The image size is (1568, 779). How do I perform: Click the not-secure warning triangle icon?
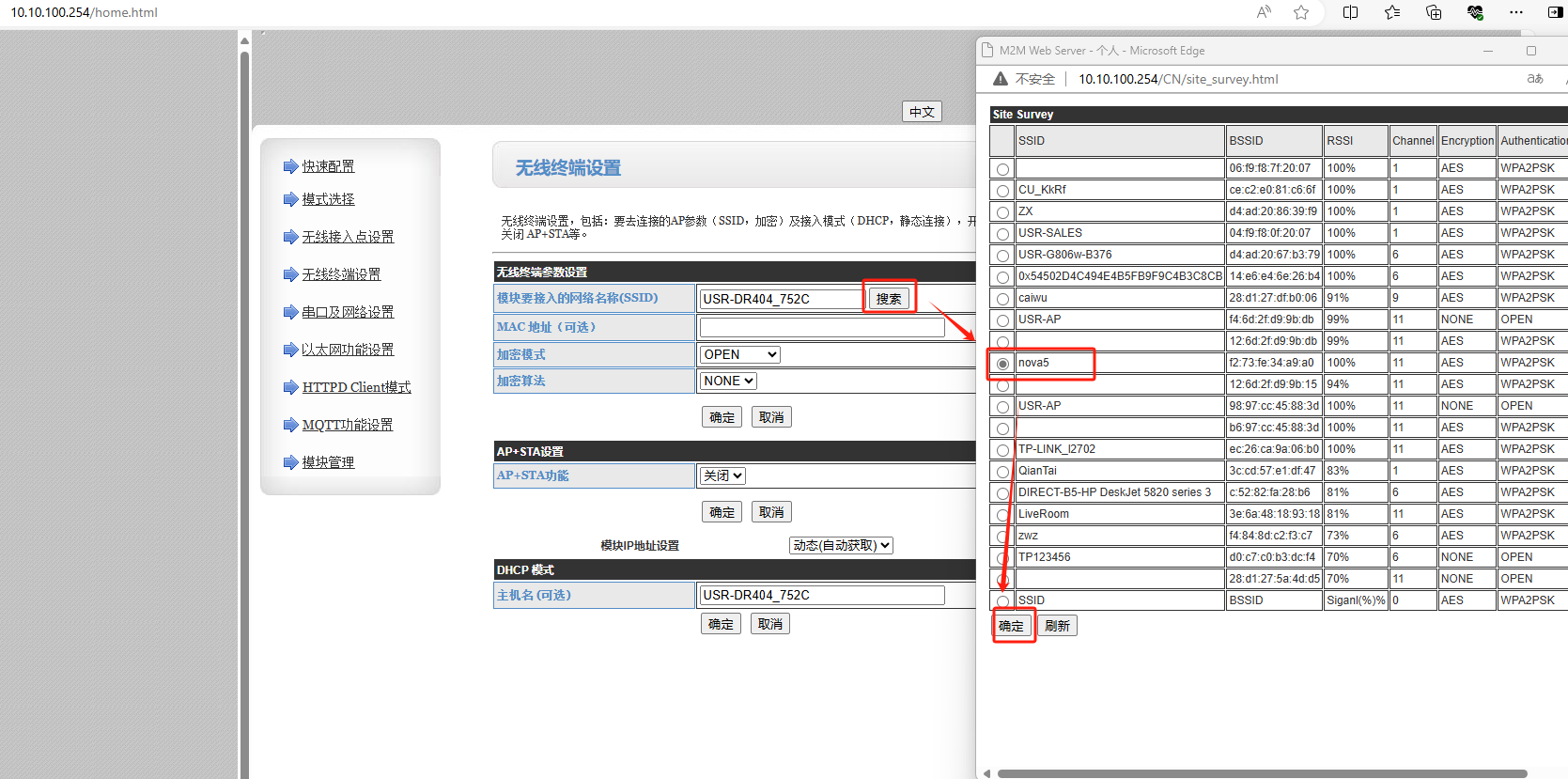(1001, 79)
